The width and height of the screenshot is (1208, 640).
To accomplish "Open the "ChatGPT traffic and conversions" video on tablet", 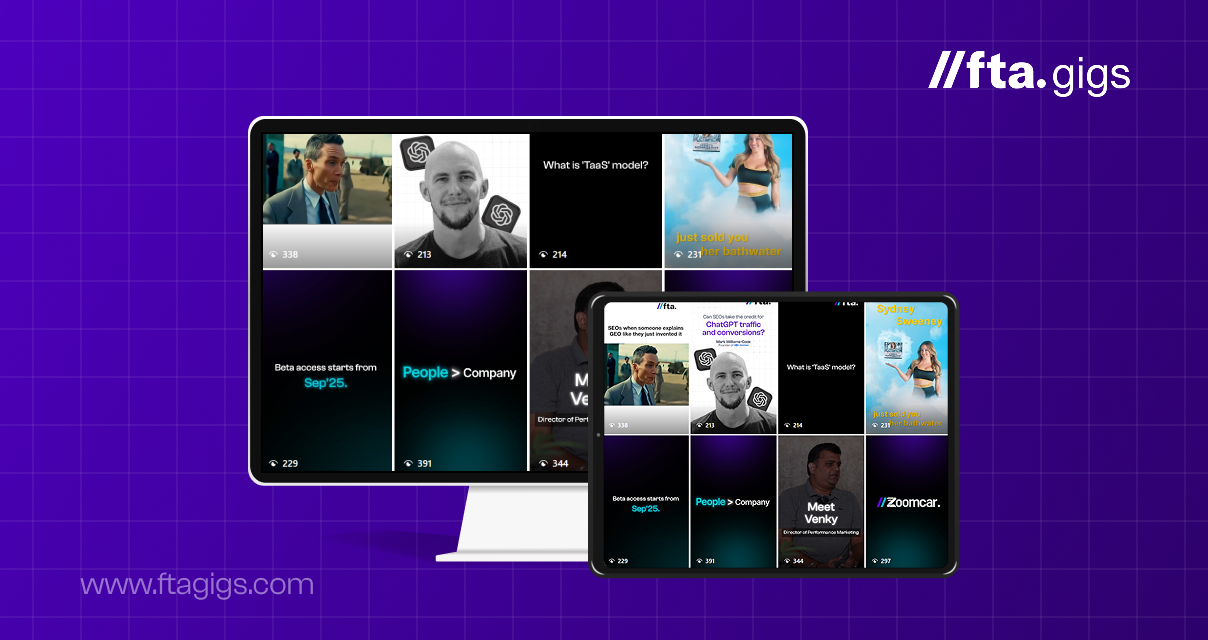I will (x=733, y=367).
